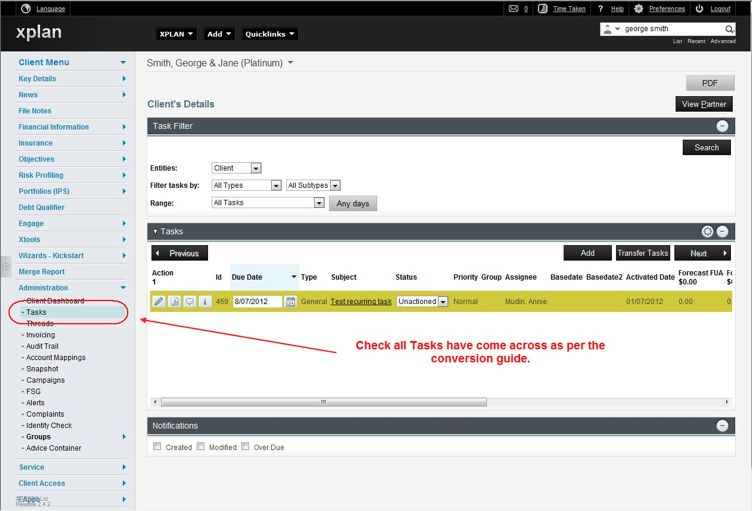Click the search magnifier icon

pyautogui.click(x=729, y=29)
